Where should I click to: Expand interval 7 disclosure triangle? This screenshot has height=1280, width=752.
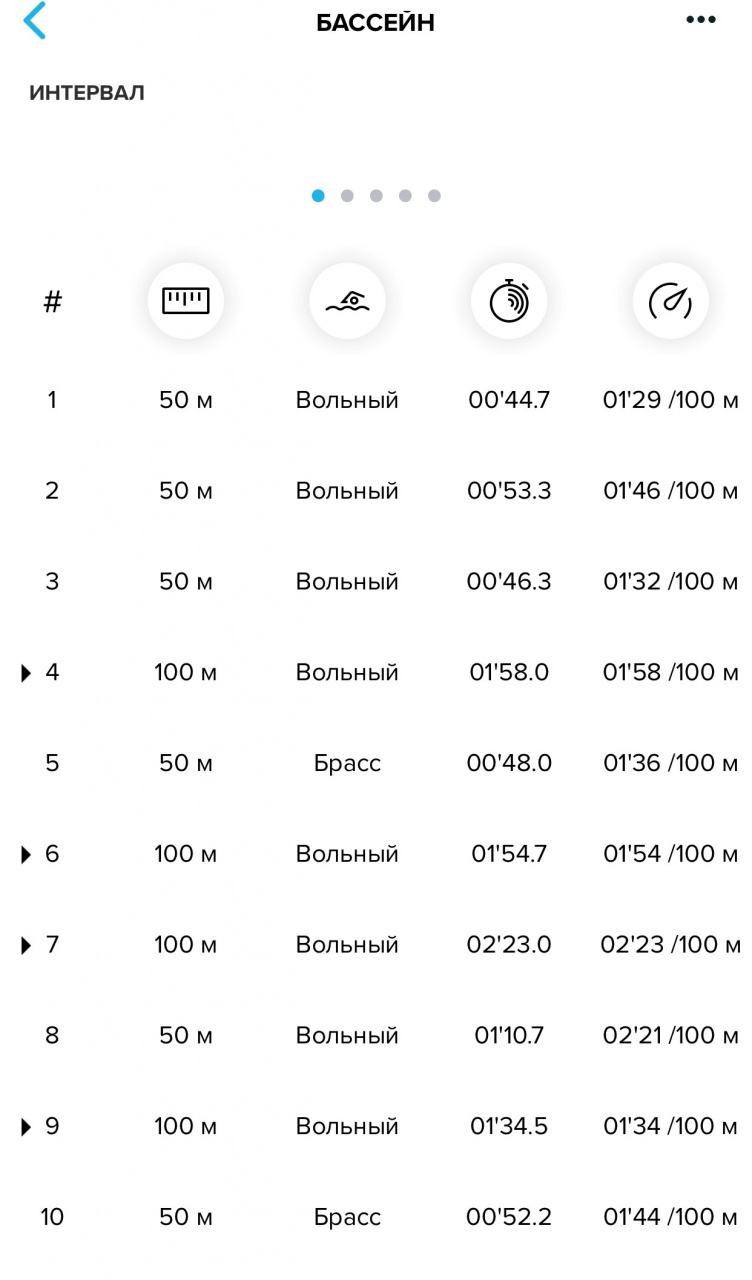27,945
